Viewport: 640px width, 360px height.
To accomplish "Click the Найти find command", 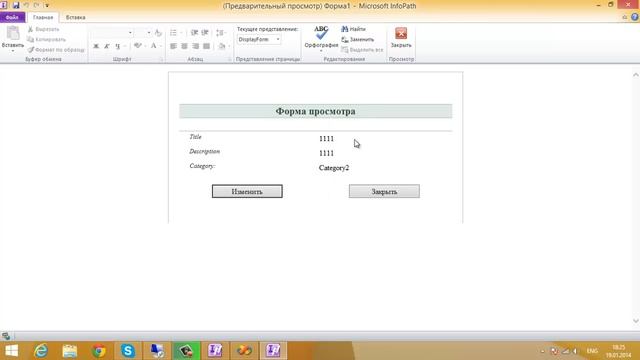I will (x=353, y=29).
